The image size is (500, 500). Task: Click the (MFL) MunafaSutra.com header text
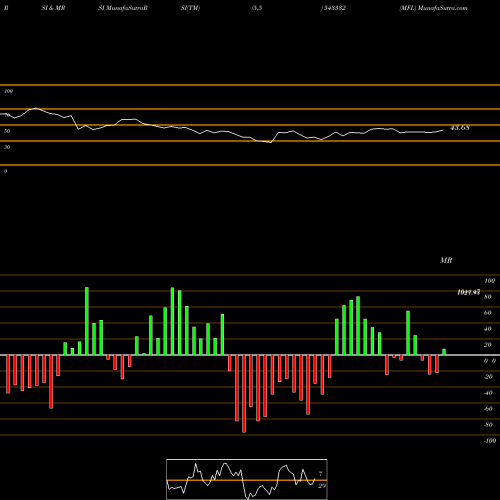433,8
